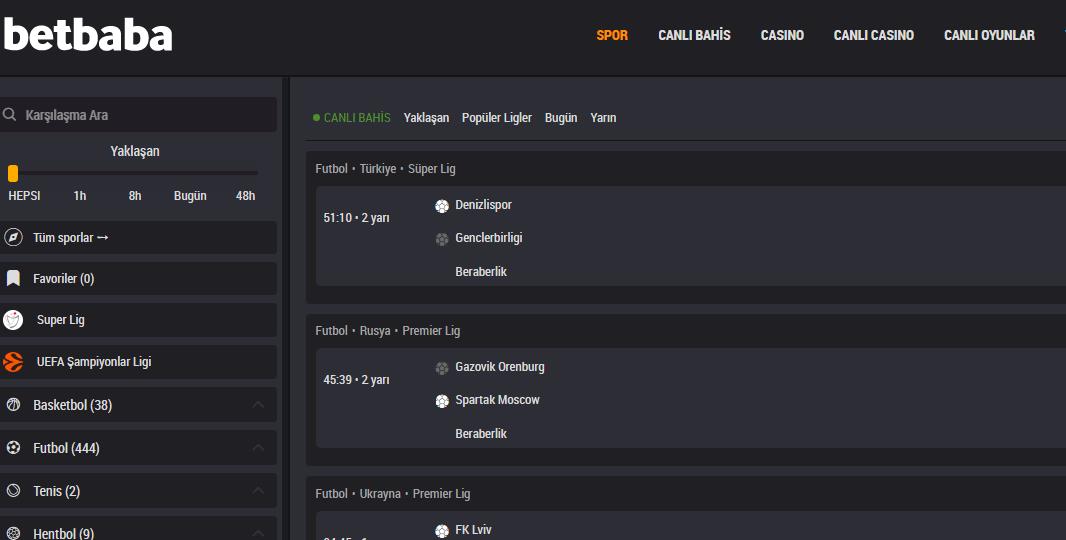
Task: Expand the Tenis (2) chevron
Action: pyautogui.click(x=258, y=490)
